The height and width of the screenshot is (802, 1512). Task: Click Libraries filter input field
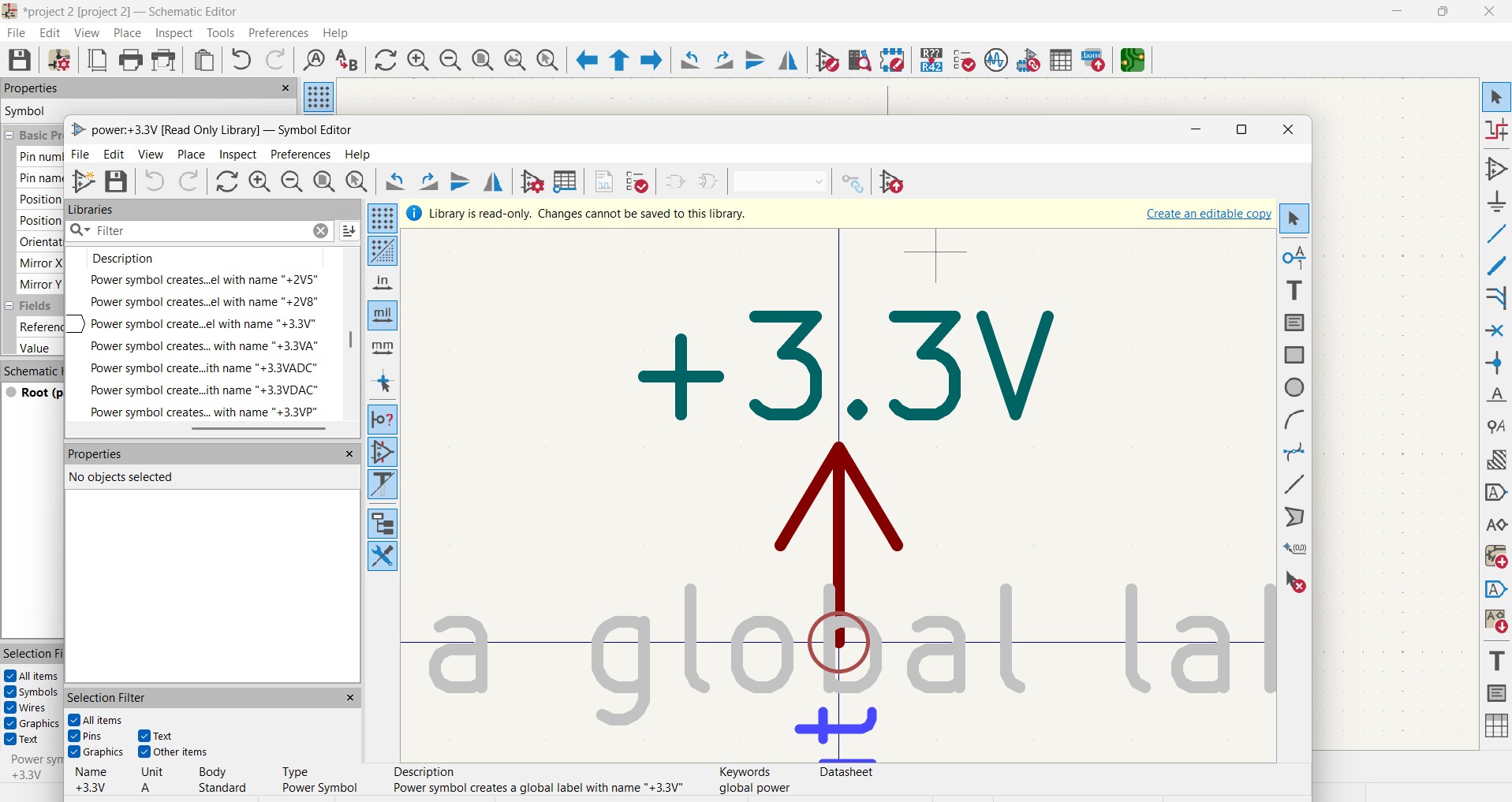pos(203,231)
